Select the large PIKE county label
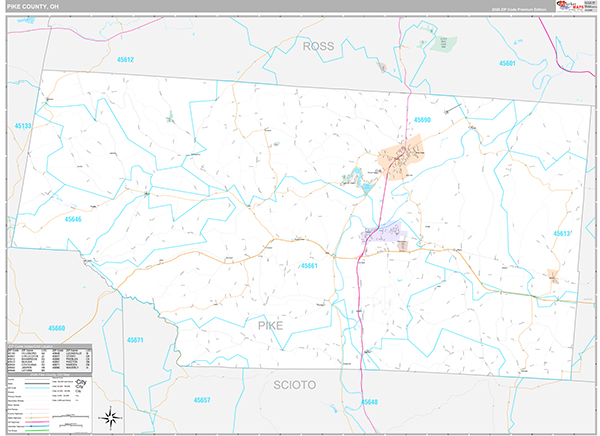Viewport: 600px width, 436px height. (271, 326)
